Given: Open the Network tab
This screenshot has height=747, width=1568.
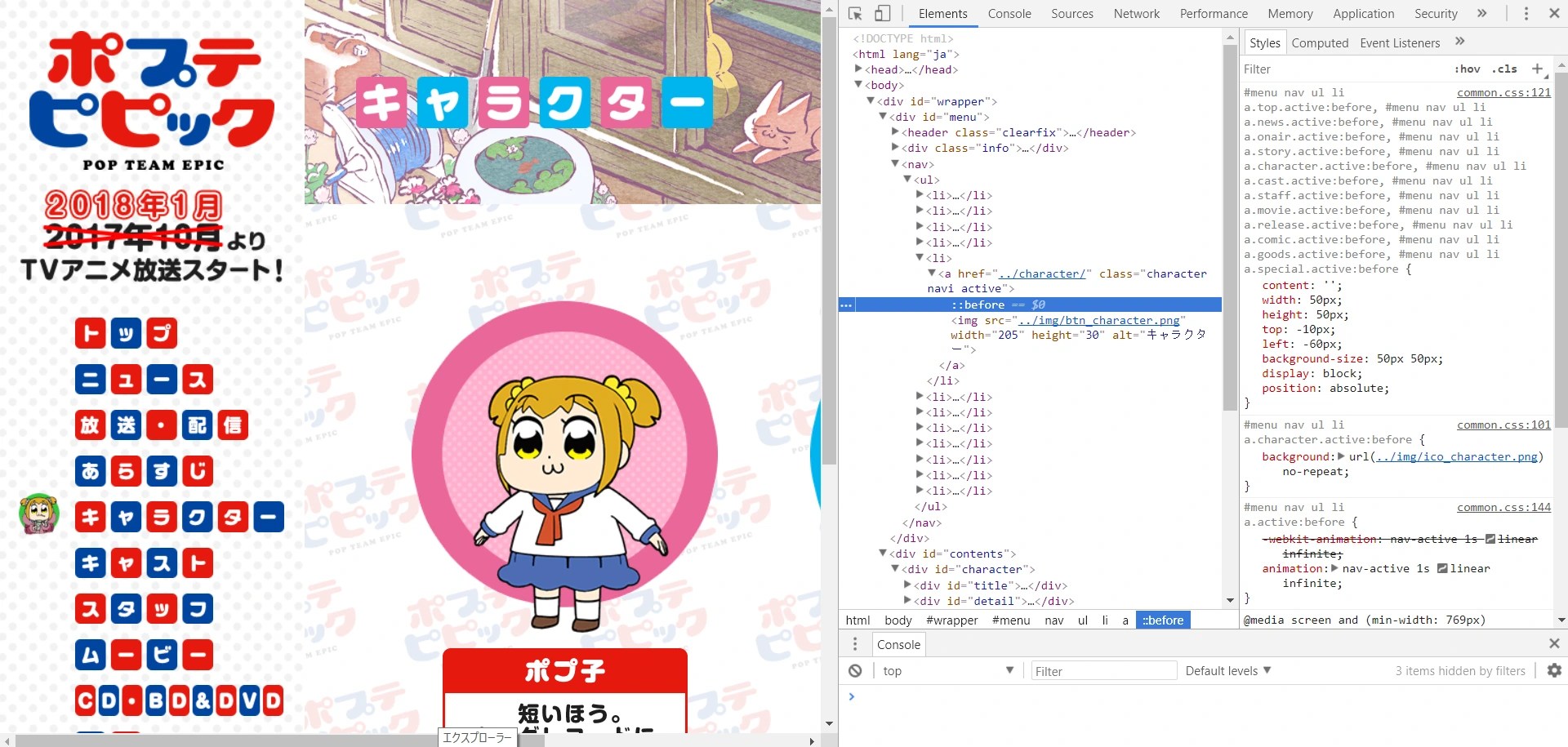Looking at the screenshot, I should pos(1137,14).
